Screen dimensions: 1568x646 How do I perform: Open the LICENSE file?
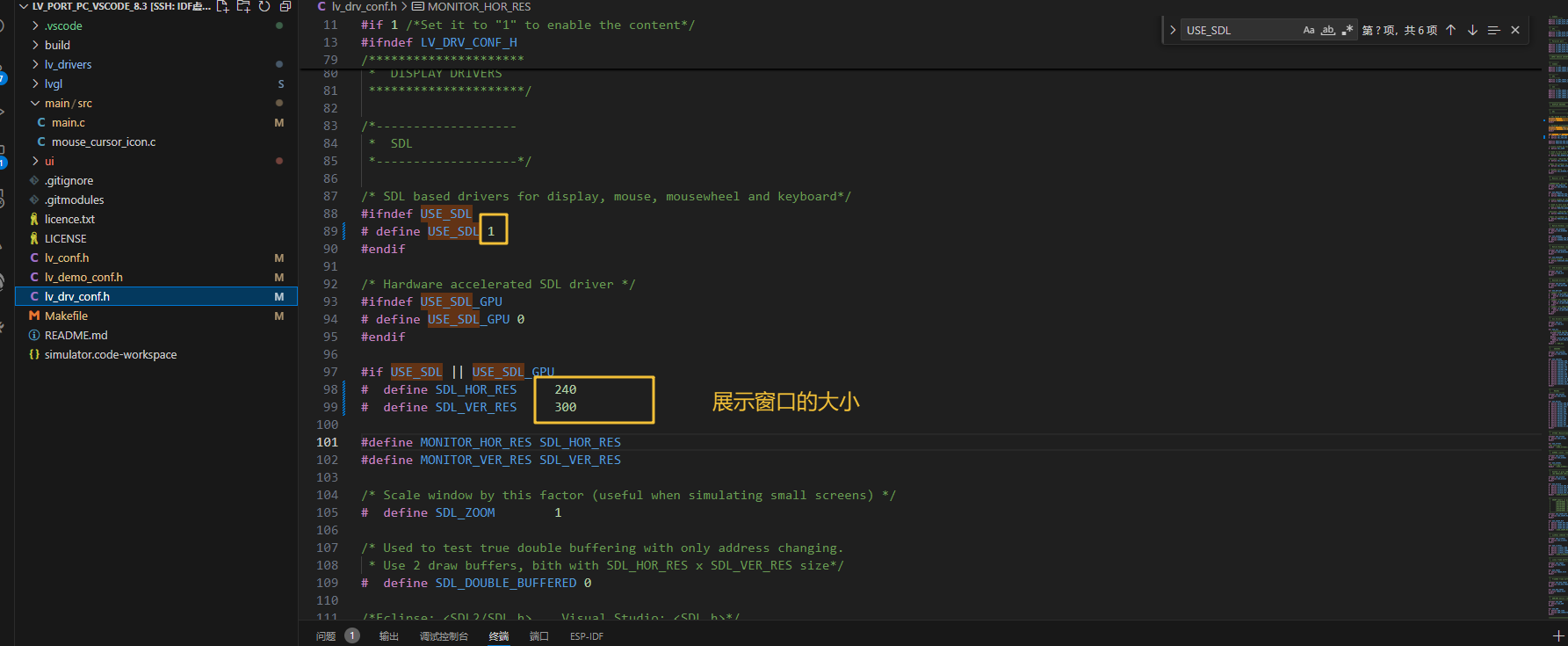click(x=156, y=238)
